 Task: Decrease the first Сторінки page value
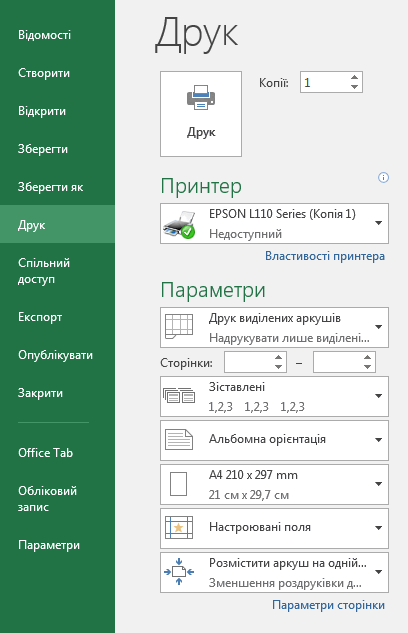pos(278,367)
